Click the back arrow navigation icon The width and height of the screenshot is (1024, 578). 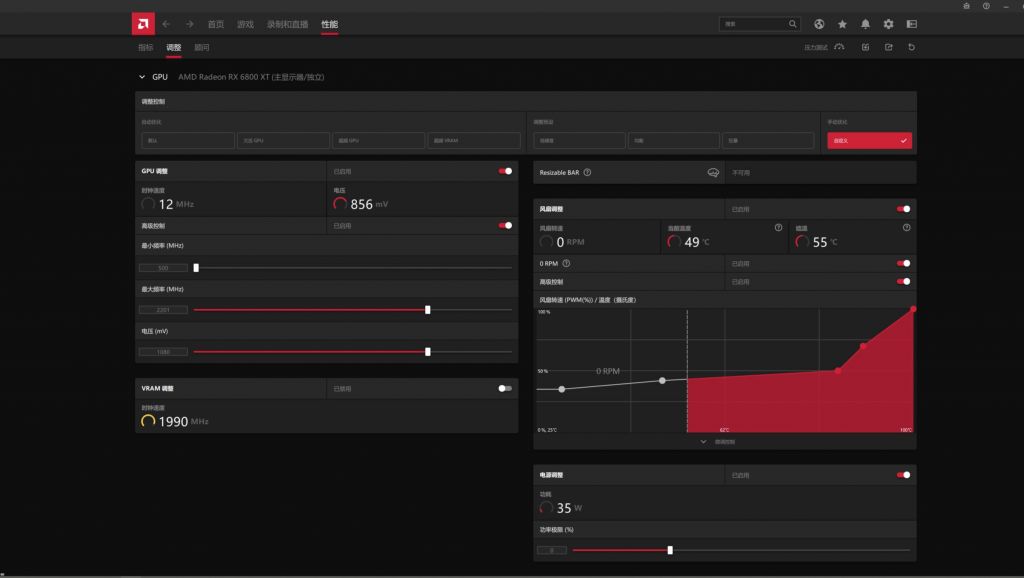(166, 24)
